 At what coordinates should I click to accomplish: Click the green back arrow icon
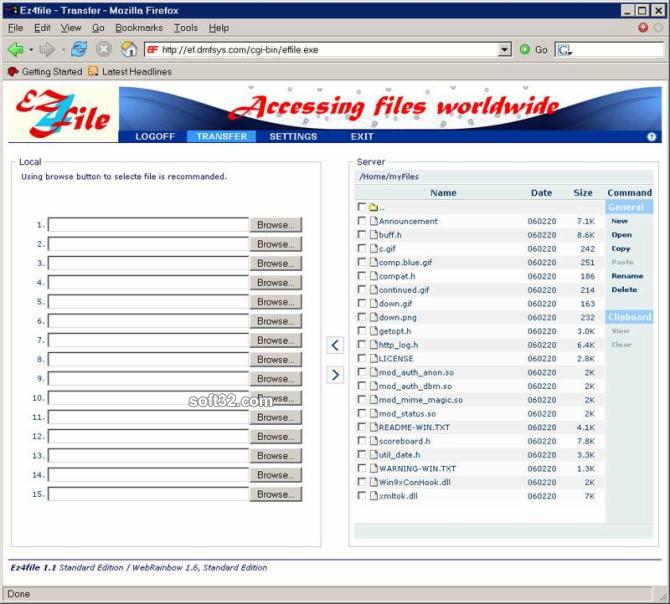[x=16, y=50]
